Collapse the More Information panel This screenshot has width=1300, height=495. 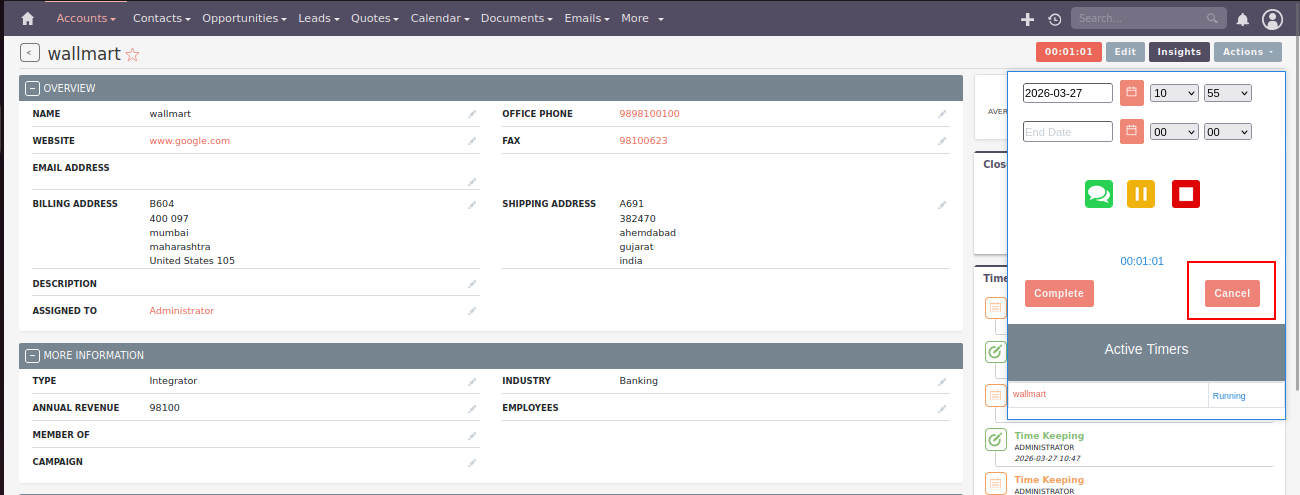(x=32, y=355)
